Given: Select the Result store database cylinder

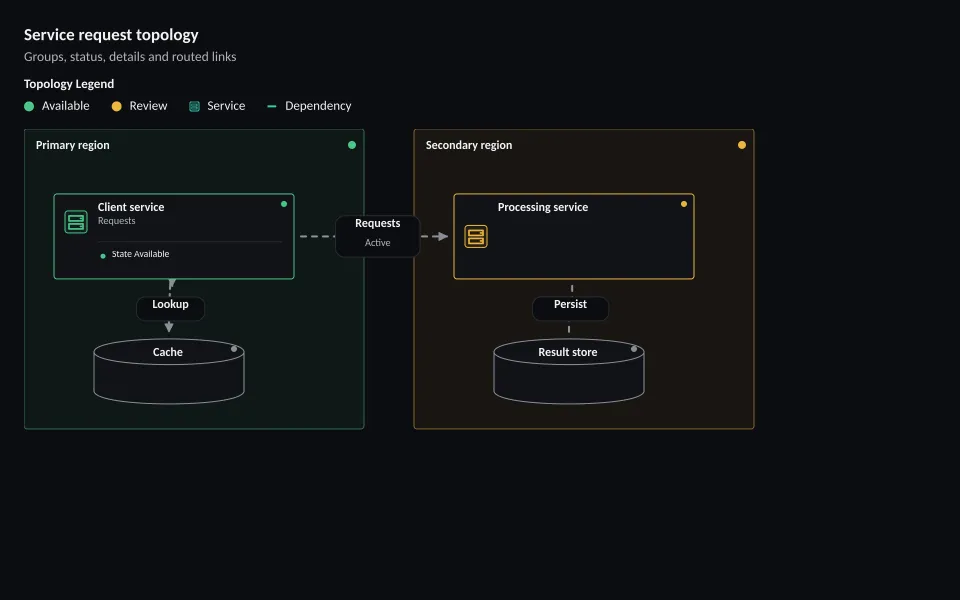Looking at the screenshot, I should (569, 371).
